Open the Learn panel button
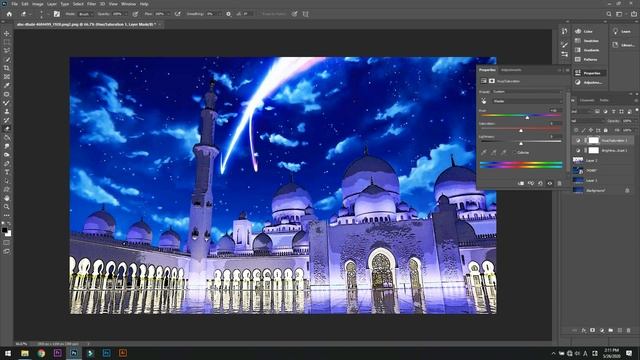640x360 pixels. point(622,31)
